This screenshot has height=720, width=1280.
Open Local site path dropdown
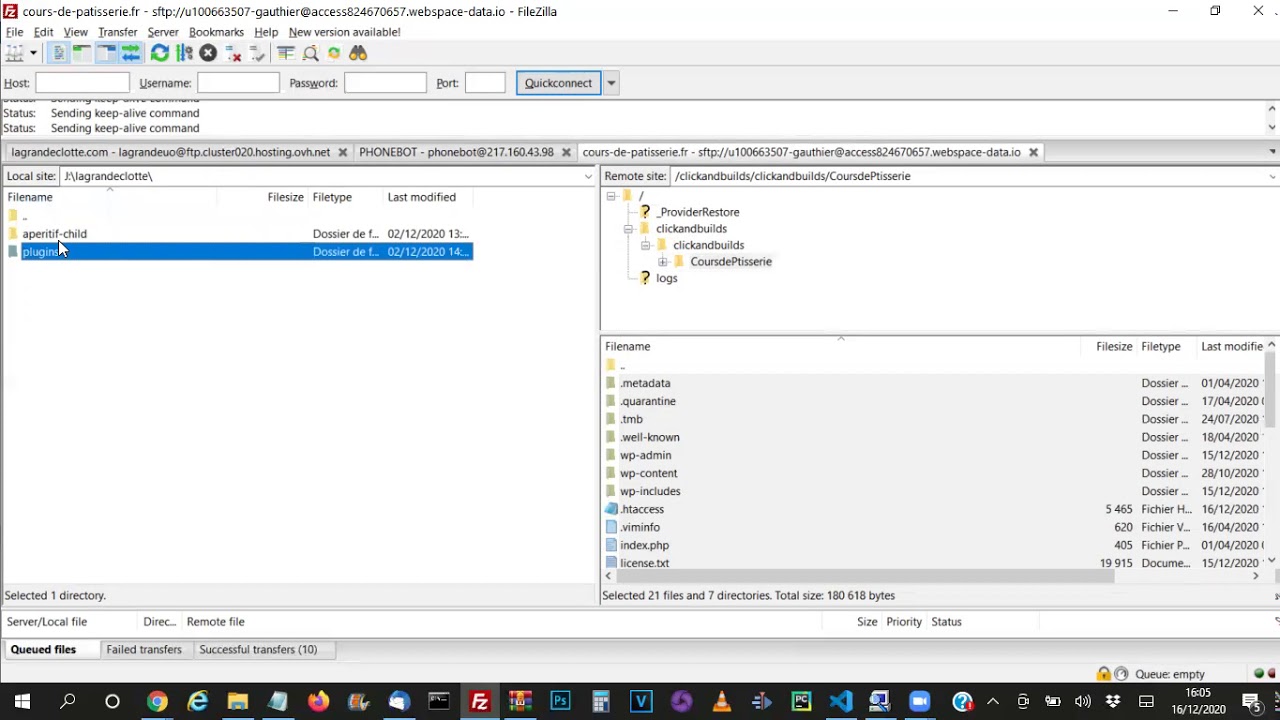(x=588, y=176)
